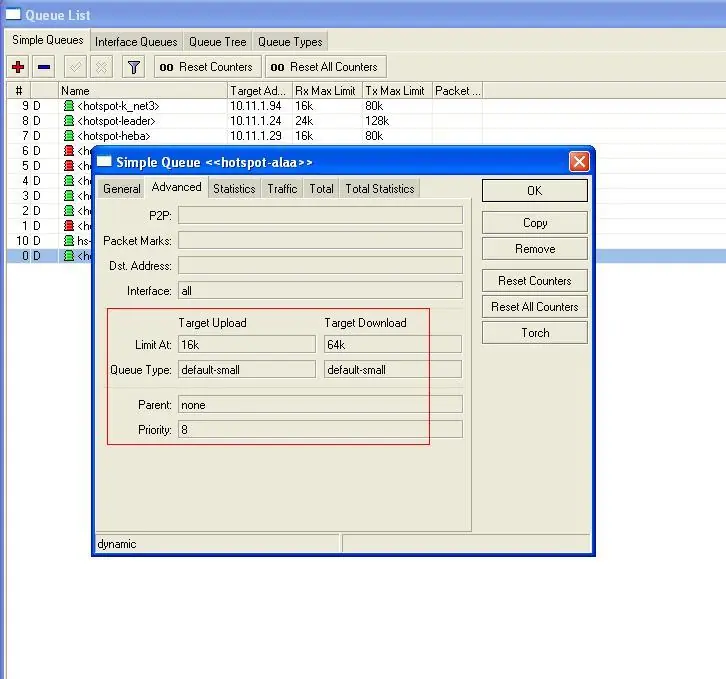Click the X disable icon in toolbar
This screenshot has width=726, height=679.
point(101,67)
